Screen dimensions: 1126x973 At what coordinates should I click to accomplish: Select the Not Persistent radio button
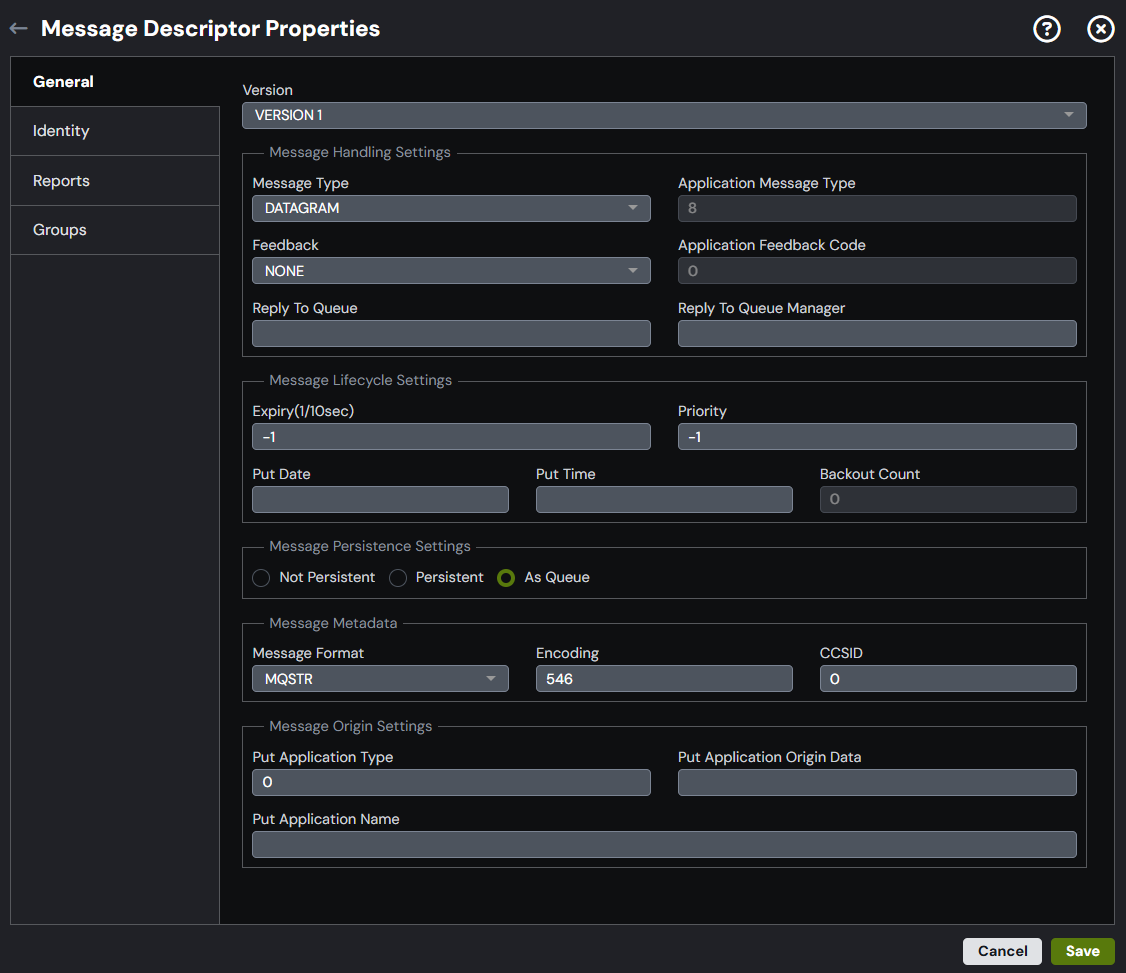(x=261, y=578)
